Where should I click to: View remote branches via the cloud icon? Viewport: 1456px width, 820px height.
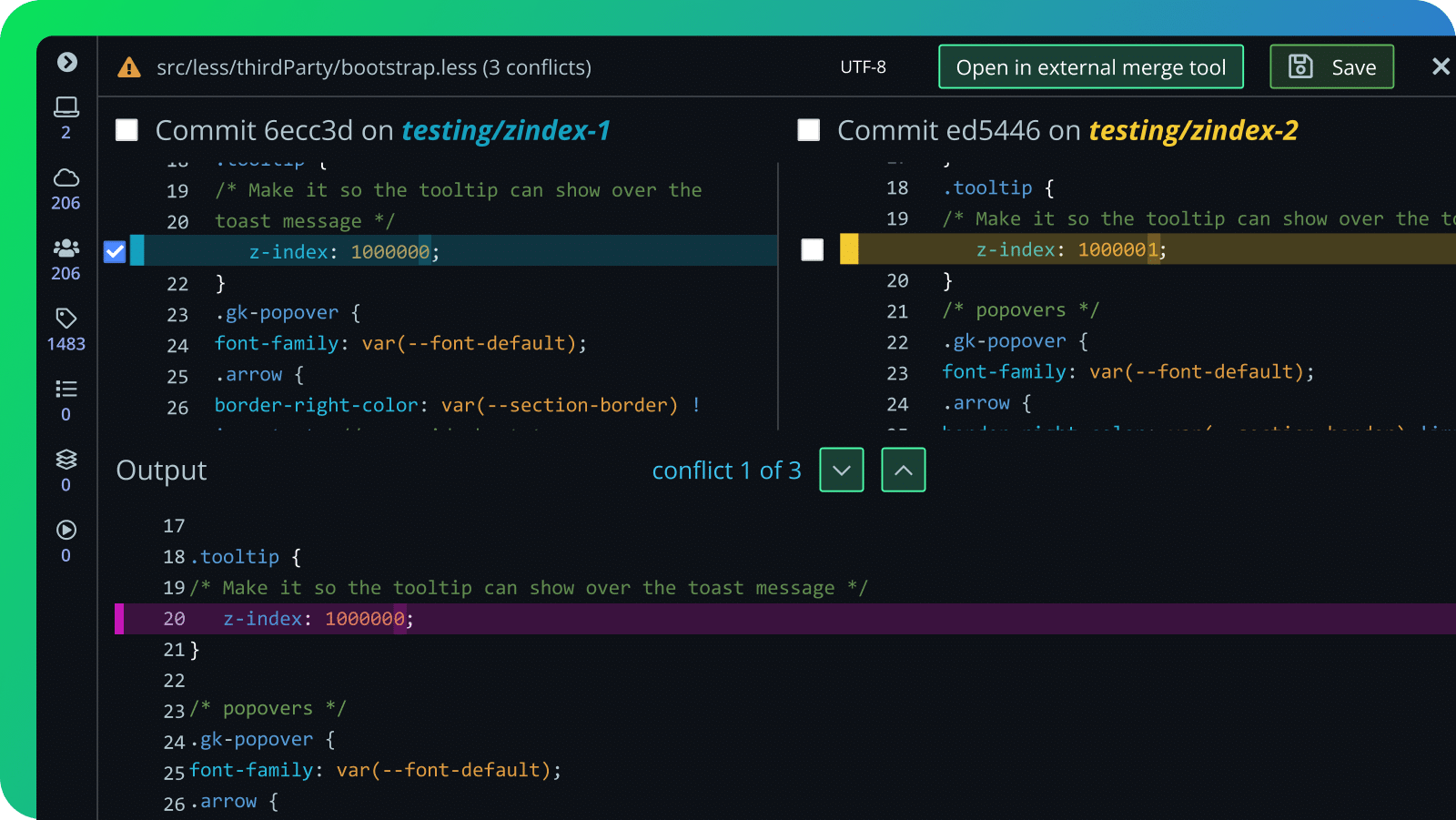[66, 178]
